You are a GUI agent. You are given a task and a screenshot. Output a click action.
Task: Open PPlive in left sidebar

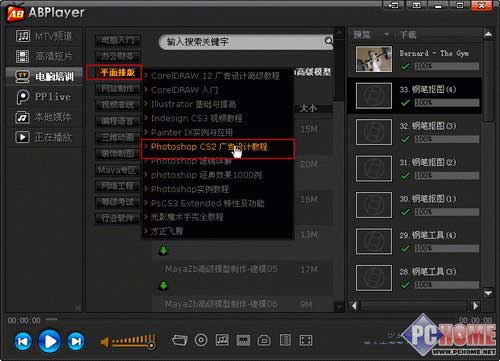(44, 97)
